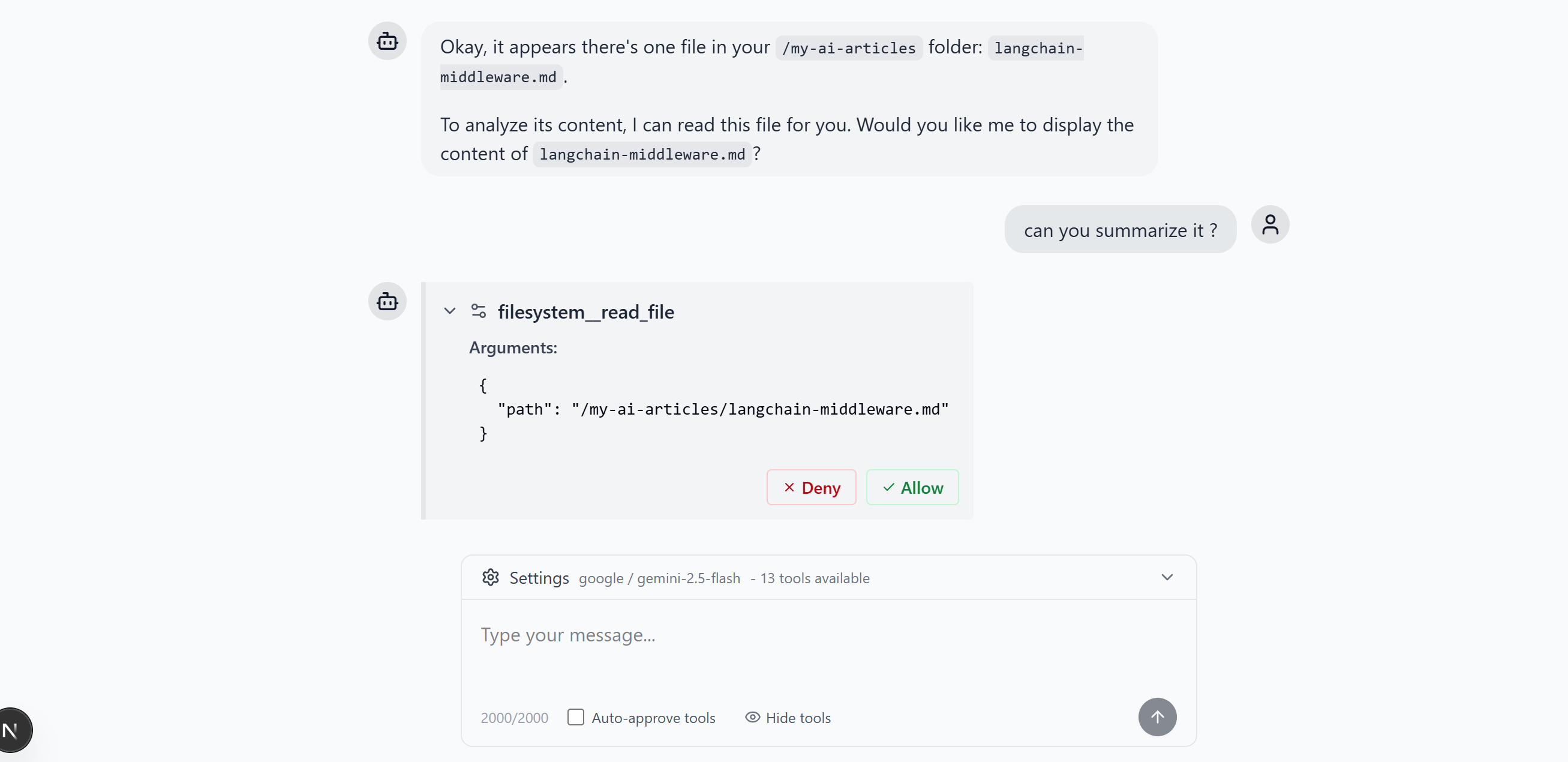Image resolution: width=1568 pixels, height=762 pixels.
Task: Open Settings via the gear icon
Action: [x=491, y=578]
